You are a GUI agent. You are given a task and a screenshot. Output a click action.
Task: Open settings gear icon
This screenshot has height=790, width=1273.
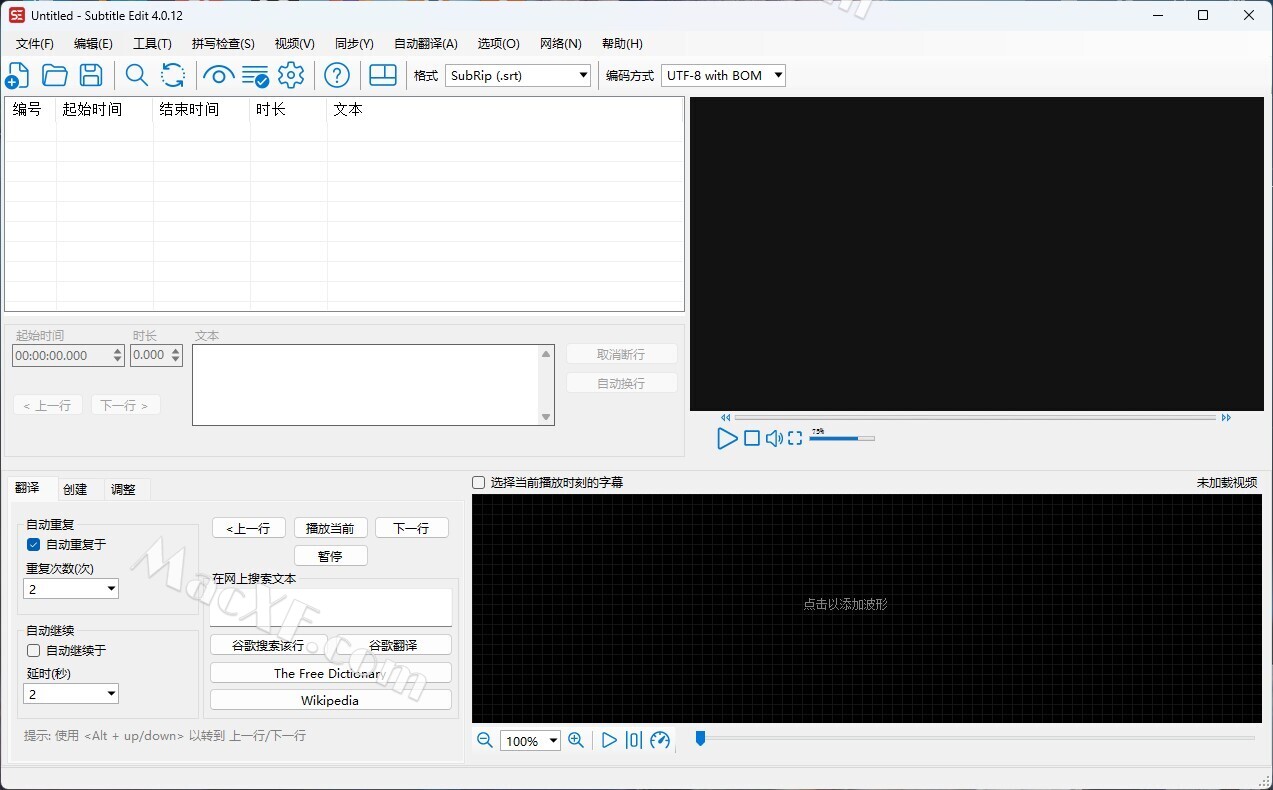(x=291, y=75)
